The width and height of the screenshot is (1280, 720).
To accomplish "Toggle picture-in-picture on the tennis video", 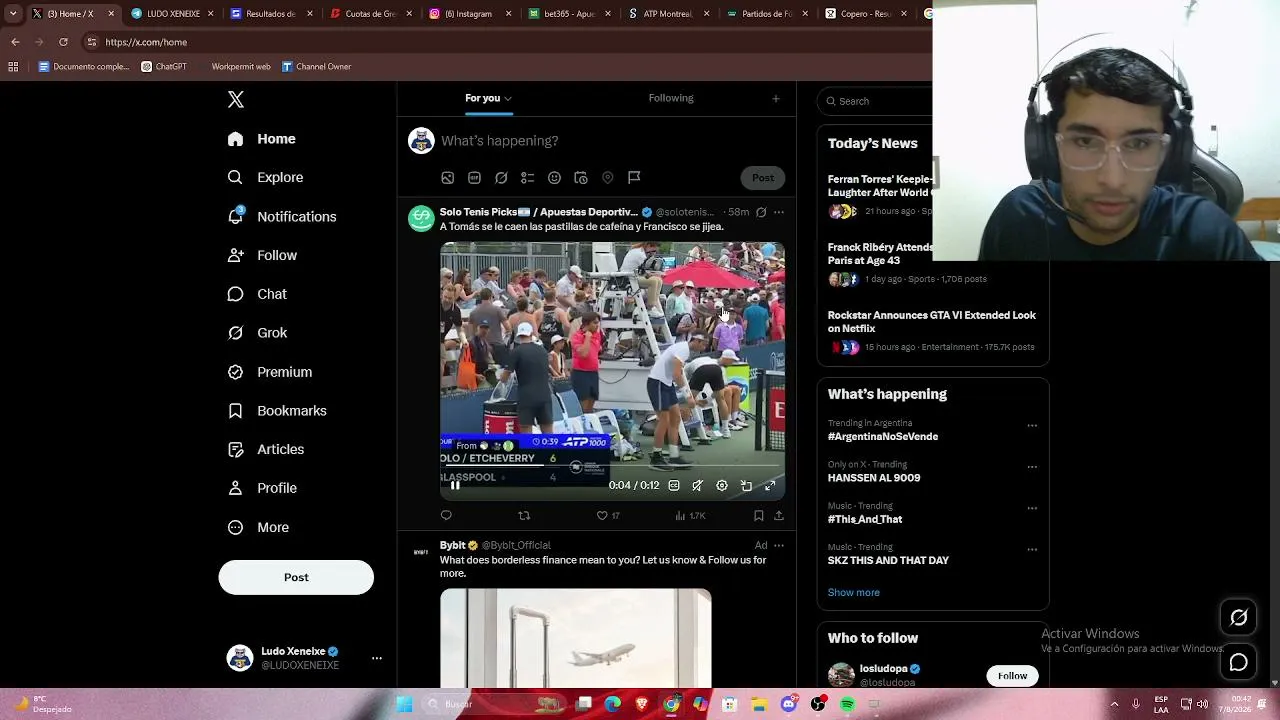I will 746,486.
